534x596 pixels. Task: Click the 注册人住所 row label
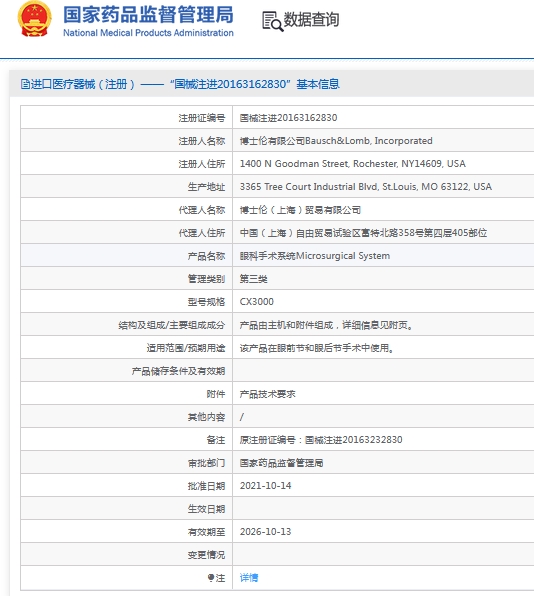coord(202,164)
